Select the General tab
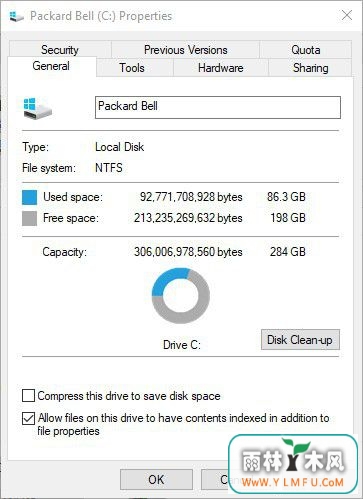Image resolution: width=363 pixels, height=499 pixels. click(x=51, y=66)
